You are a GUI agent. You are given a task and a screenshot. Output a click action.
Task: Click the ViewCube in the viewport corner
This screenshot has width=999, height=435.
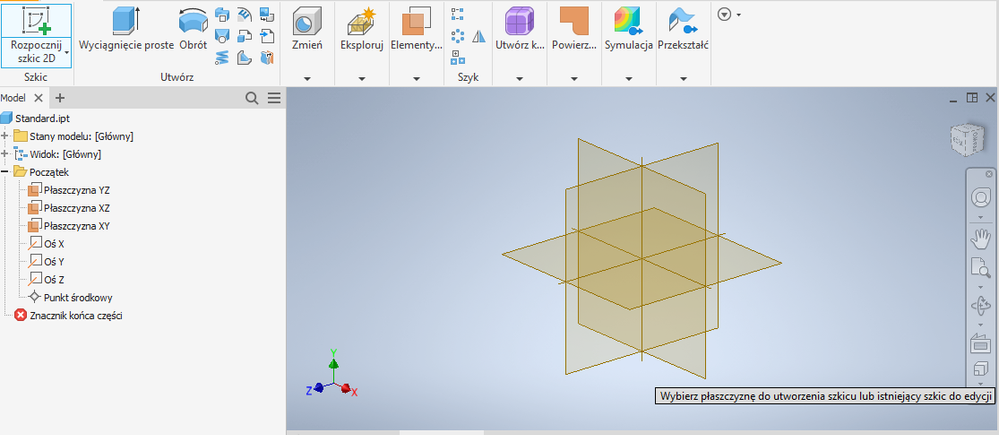967,140
